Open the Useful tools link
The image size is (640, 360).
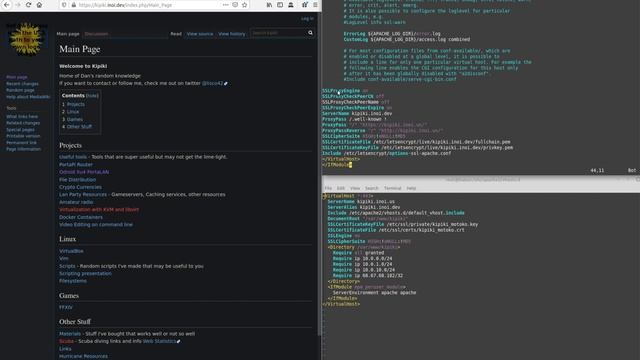(x=73, y=157)
